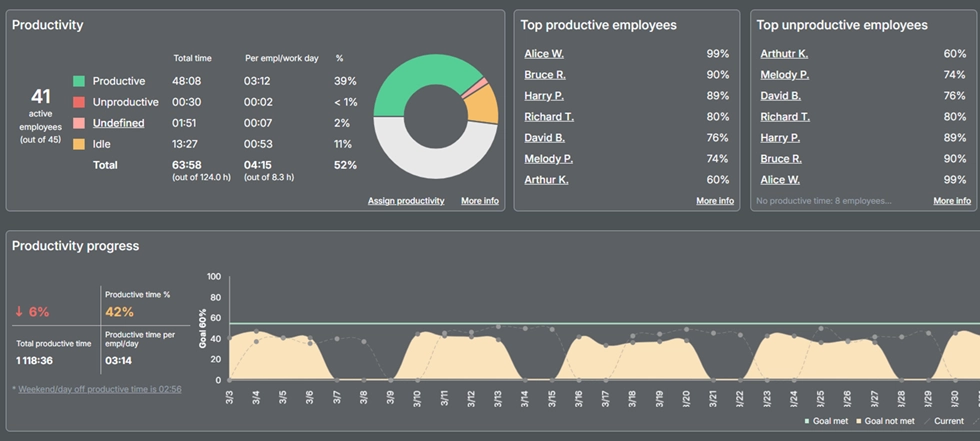Open the Undefined category link
980x441 pixels.
click(118, 123)
